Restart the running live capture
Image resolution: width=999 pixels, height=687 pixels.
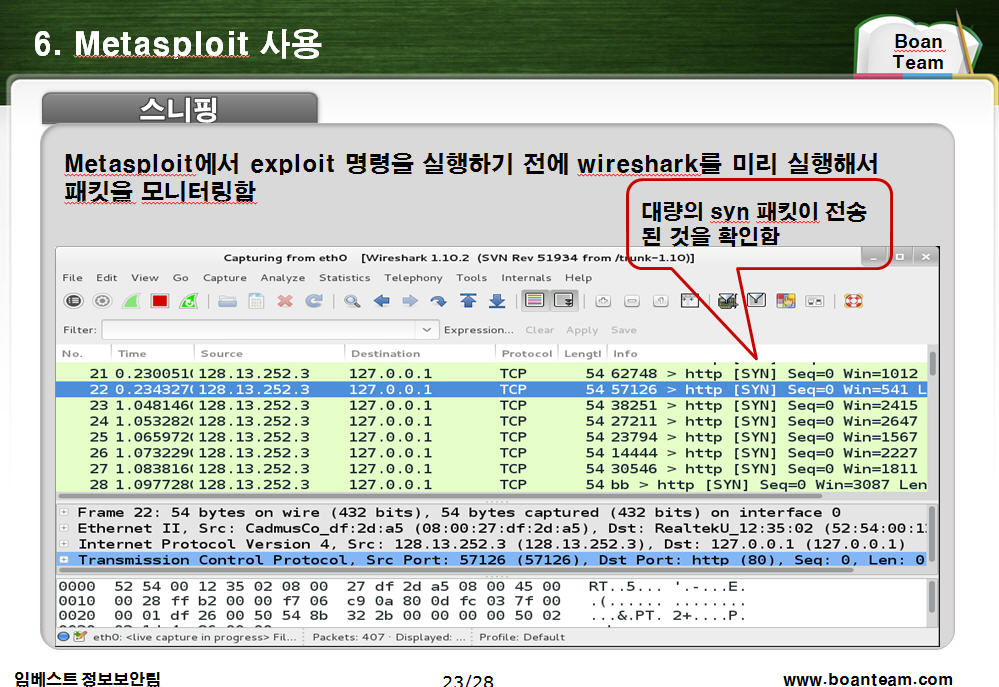[x=189, y=301]
